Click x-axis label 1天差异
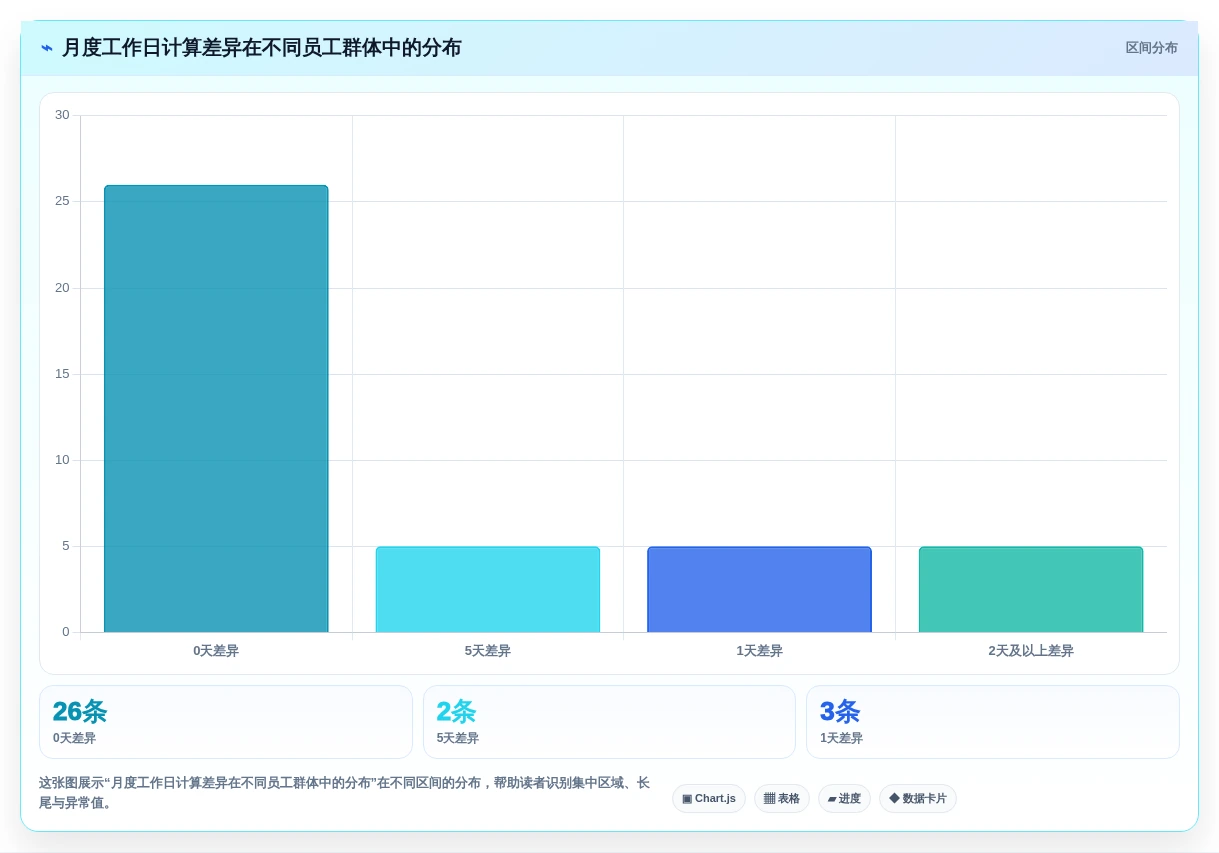This screenshot has height=853, width=1219. (x=759, y=651)
